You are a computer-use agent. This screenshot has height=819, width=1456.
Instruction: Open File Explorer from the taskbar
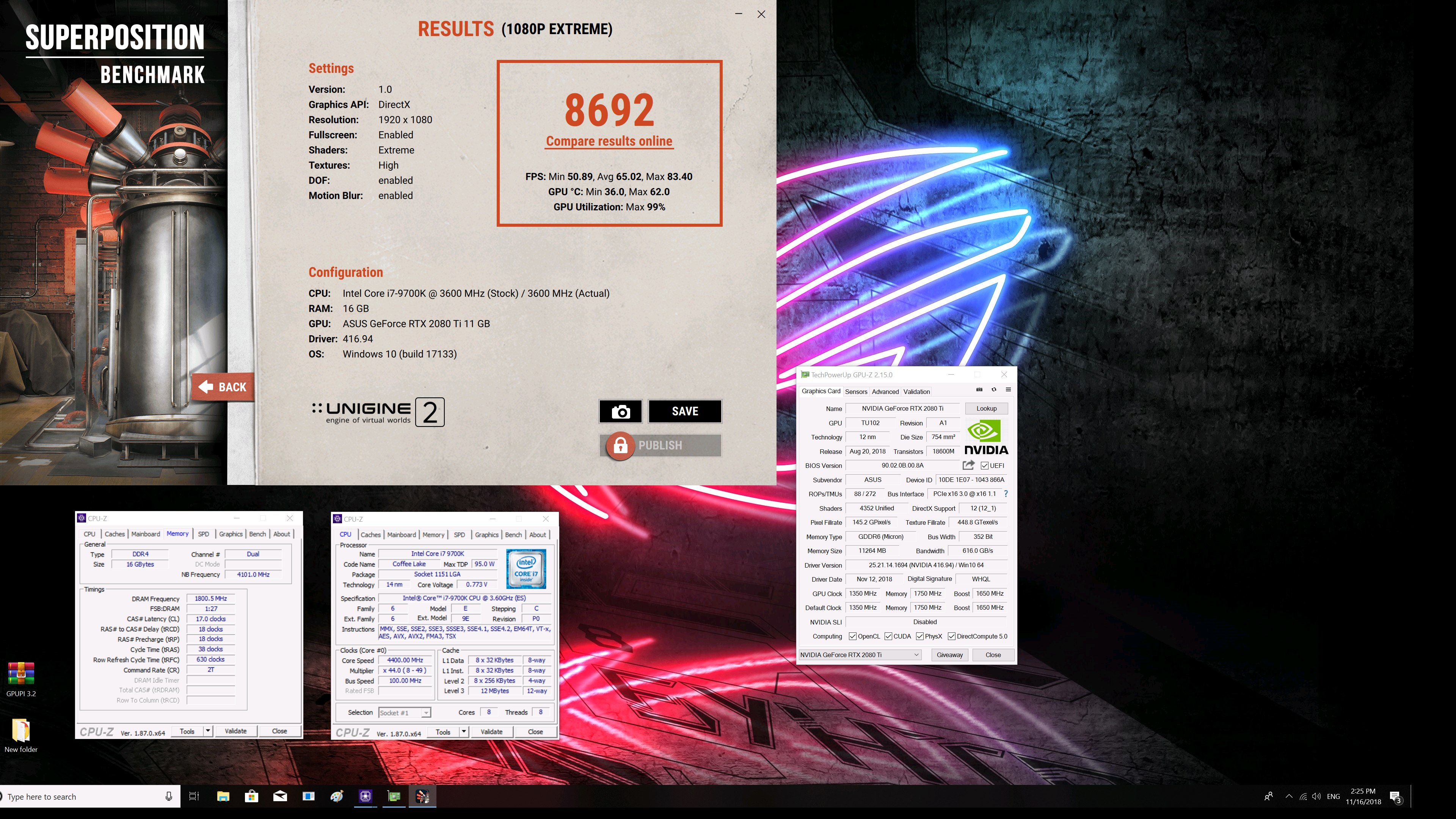[223, 796]
